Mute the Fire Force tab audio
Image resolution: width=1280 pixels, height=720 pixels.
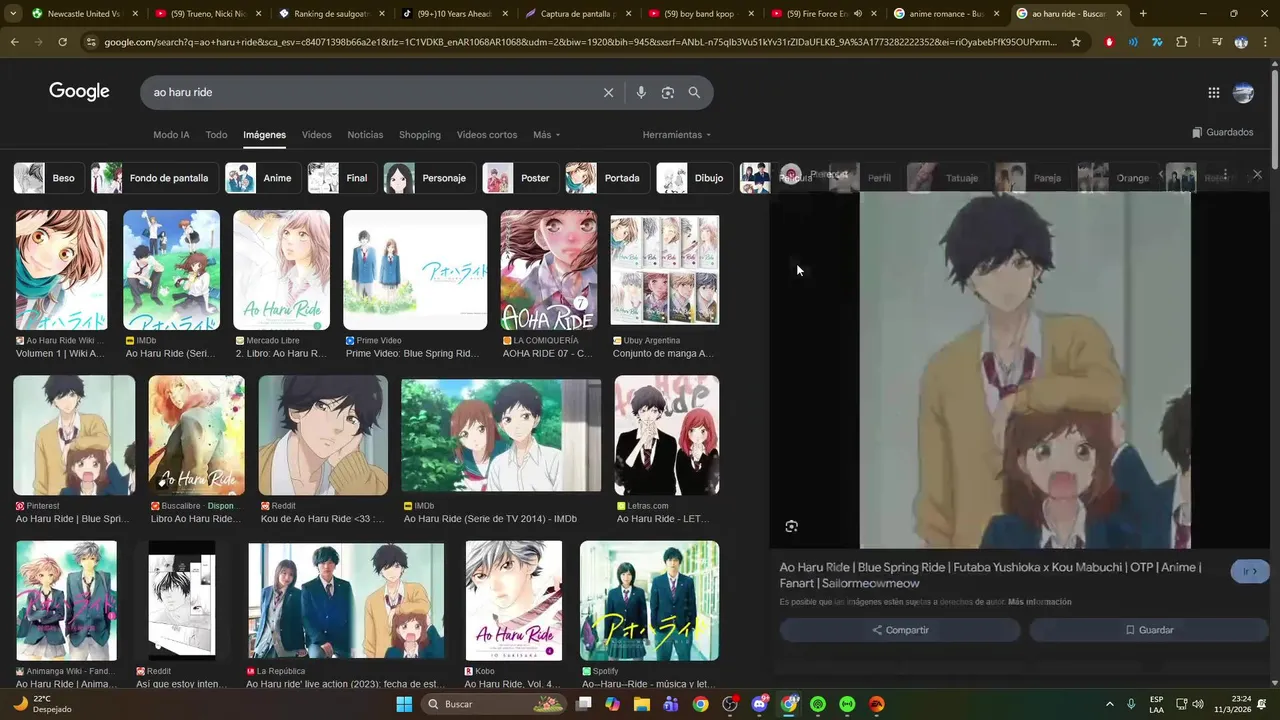pos(858,14)
